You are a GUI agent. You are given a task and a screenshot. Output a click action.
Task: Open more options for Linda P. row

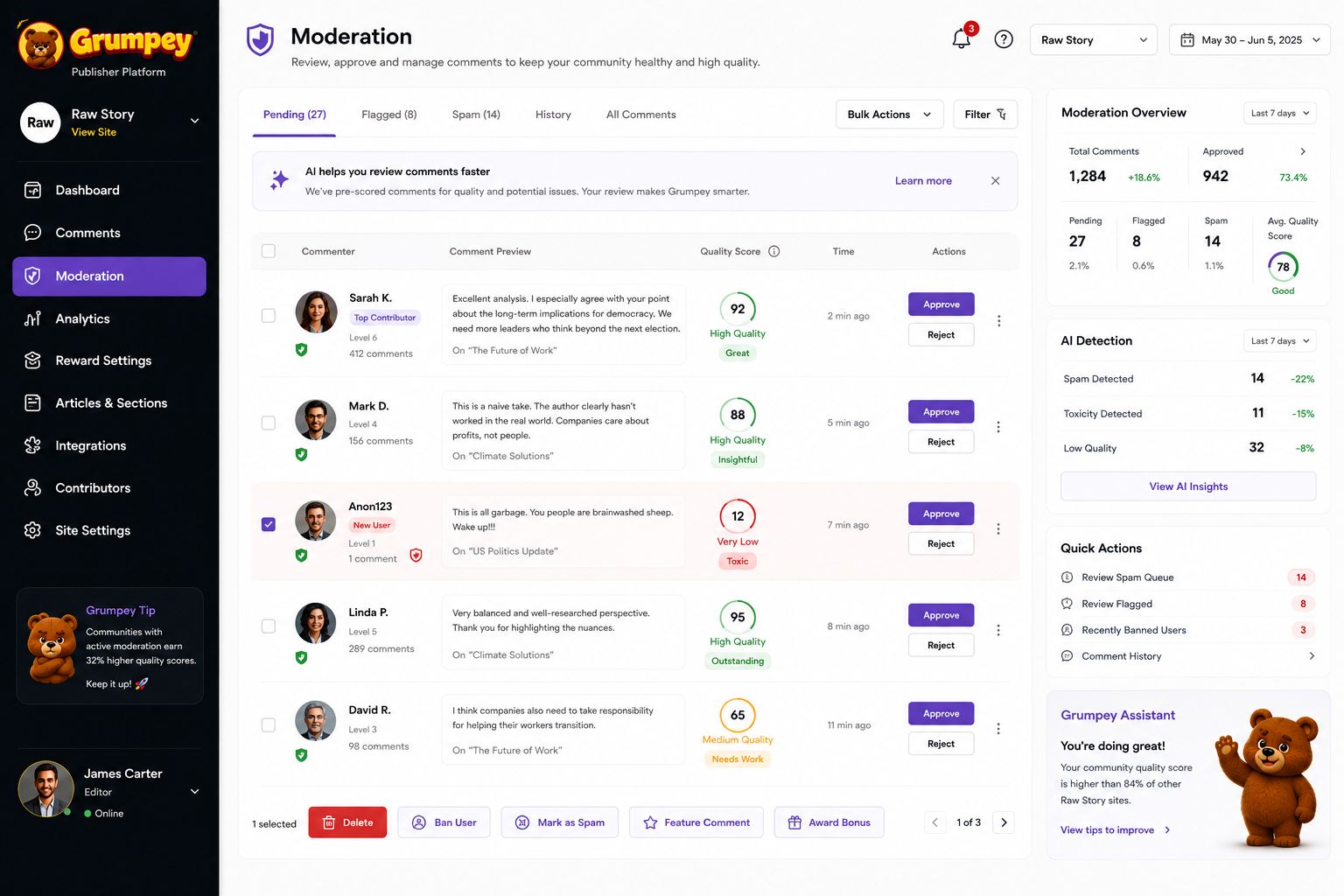click(x=998, y=630)
